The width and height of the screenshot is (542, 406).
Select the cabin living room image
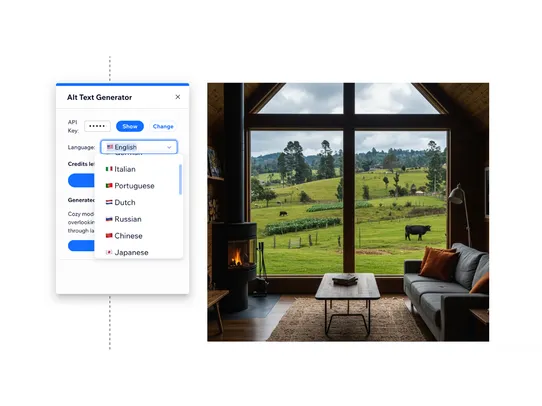click(x=348, y=212)
